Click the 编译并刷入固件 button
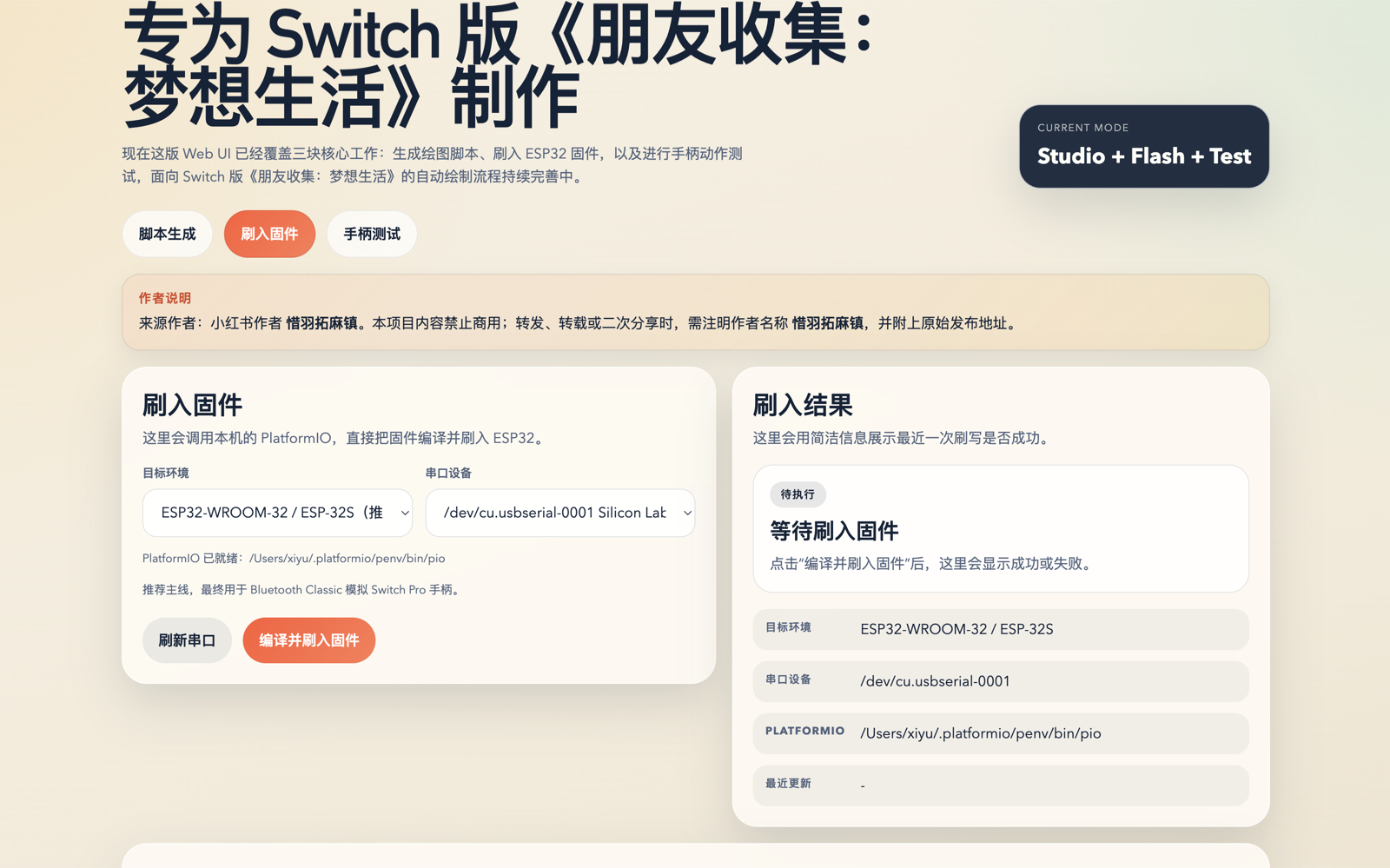The image size is (1390, 868). [309, 640]
